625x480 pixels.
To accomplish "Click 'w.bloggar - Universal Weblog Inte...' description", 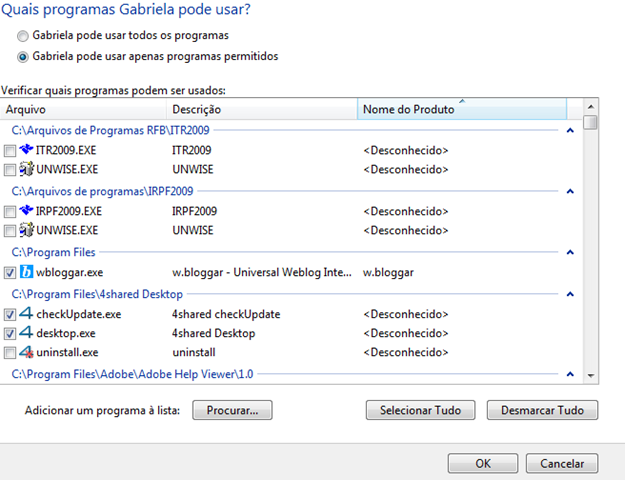I will click(x=262, y=272).
